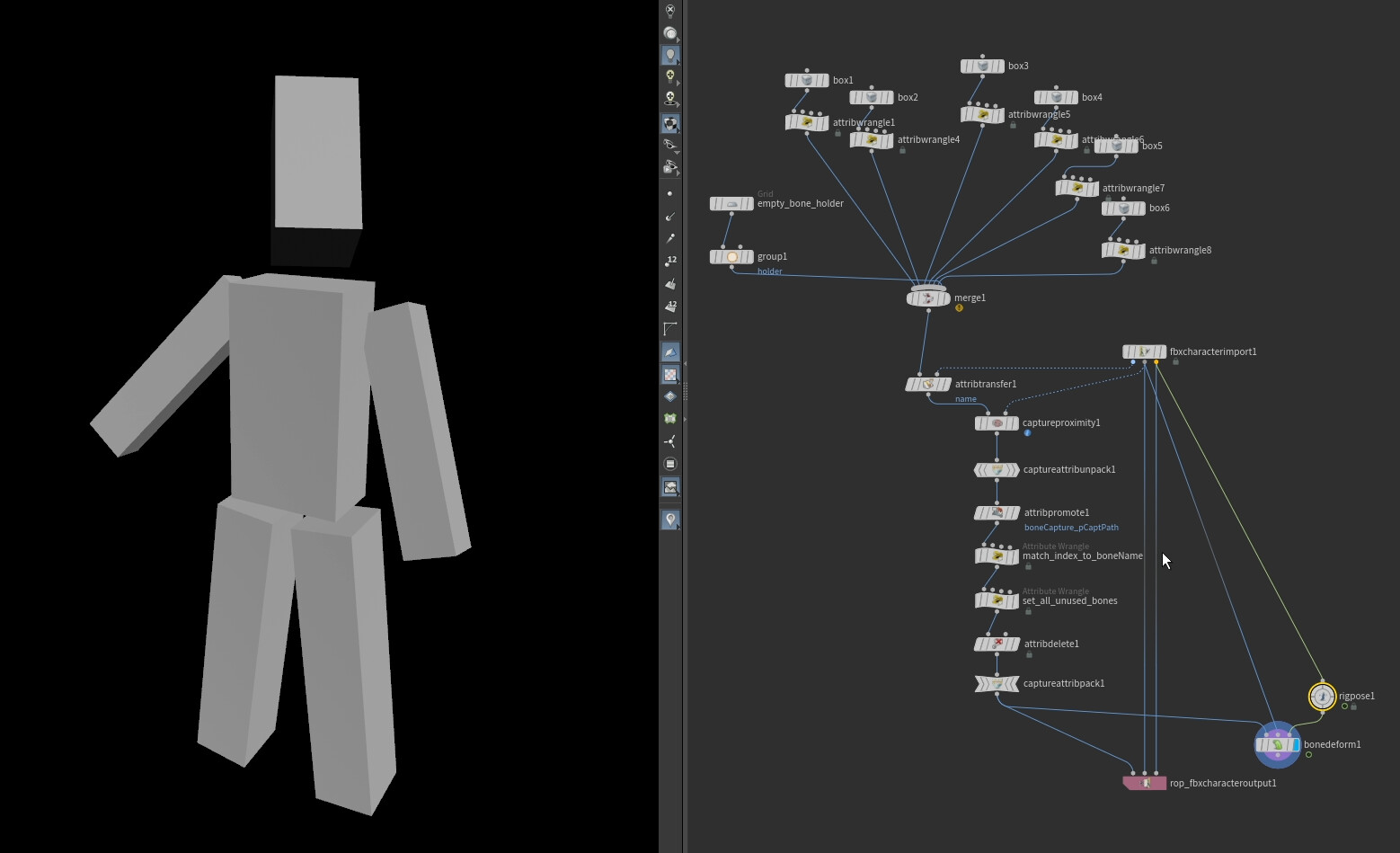Image resolution: width=1400 pixels, height=853 pixels.
Task: Click the ghost other objects glasses icon
Action: (x=670, y=145)
